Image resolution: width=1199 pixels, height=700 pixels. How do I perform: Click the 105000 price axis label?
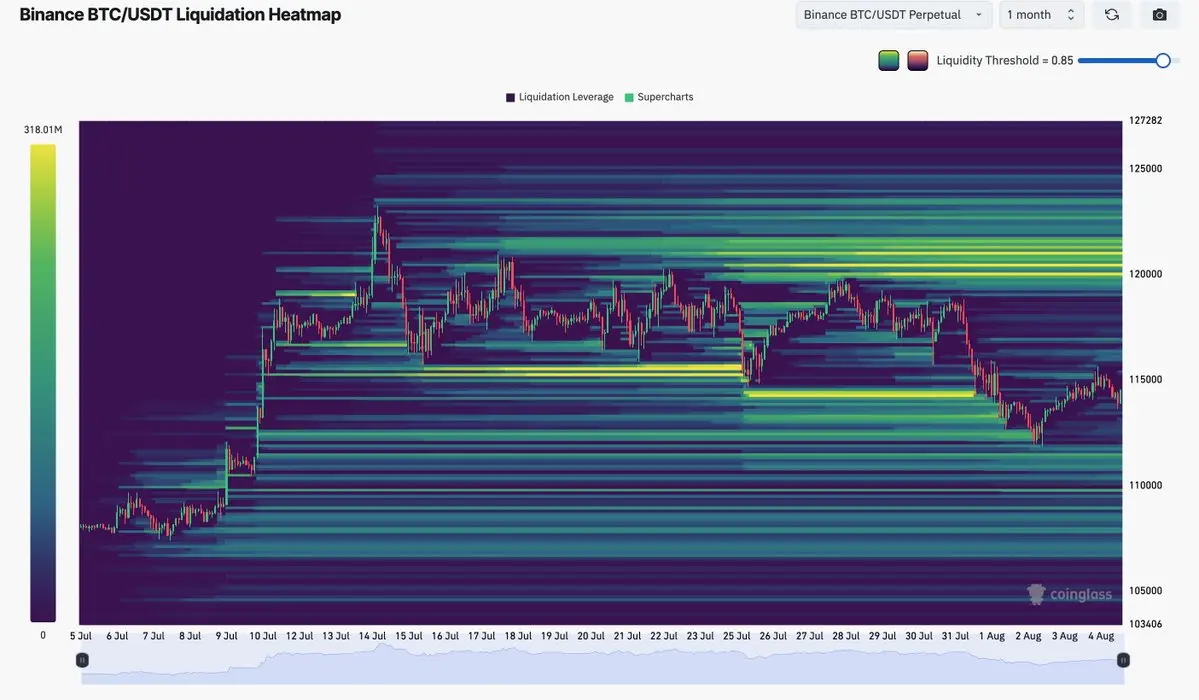click(x=1145, y=591)
